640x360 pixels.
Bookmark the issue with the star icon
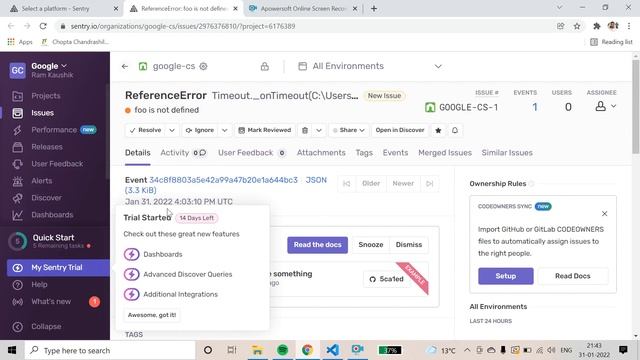pyautogui.click(x=438, y=130)
